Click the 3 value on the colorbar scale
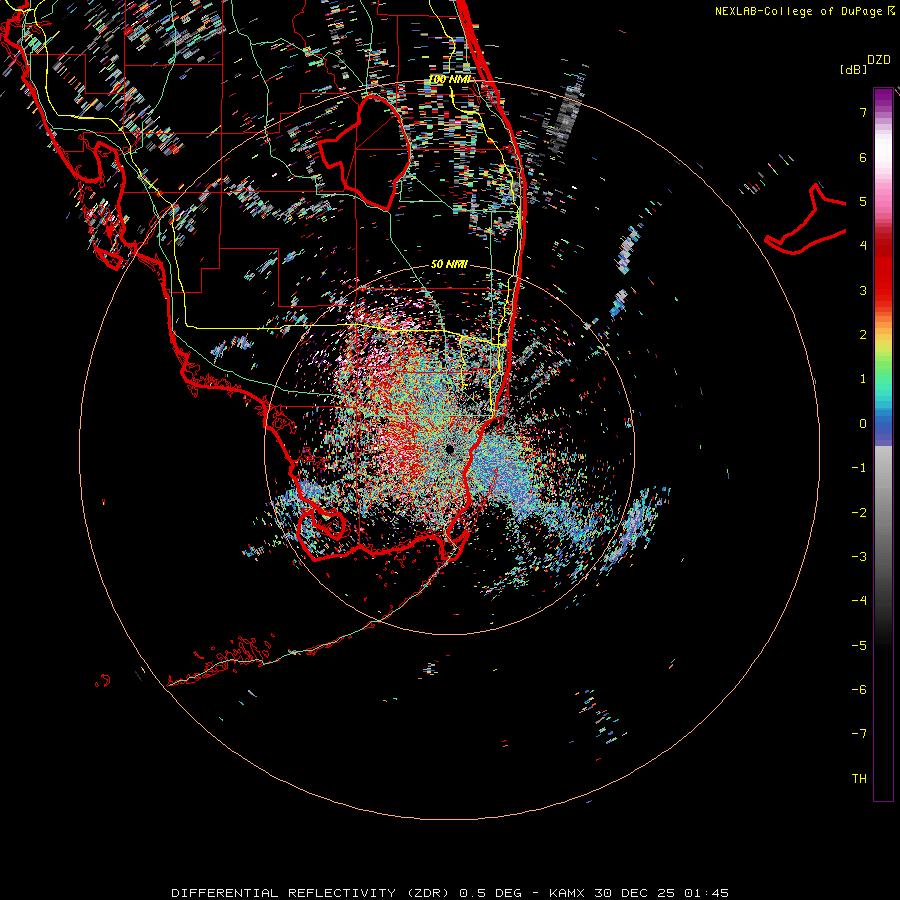 (x=863, y=290)
